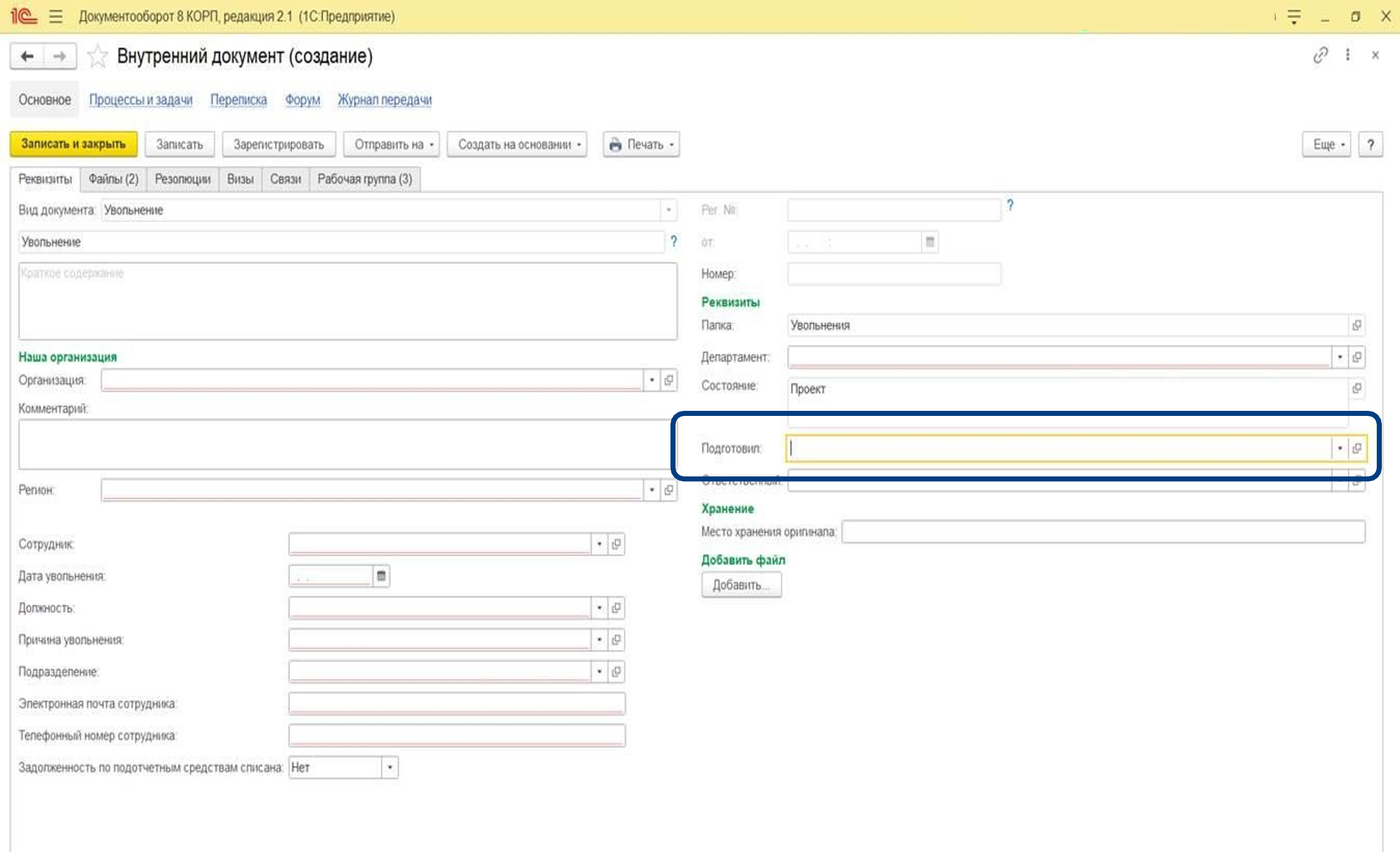
Task: Click the Номер input field
Action: [x=894, y=274]
